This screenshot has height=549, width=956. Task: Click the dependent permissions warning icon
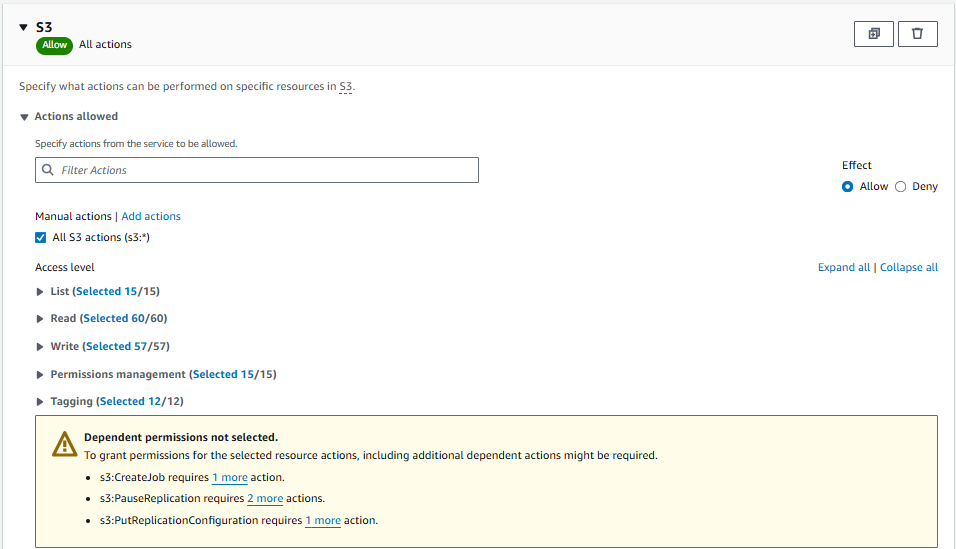tap(65, 444)
